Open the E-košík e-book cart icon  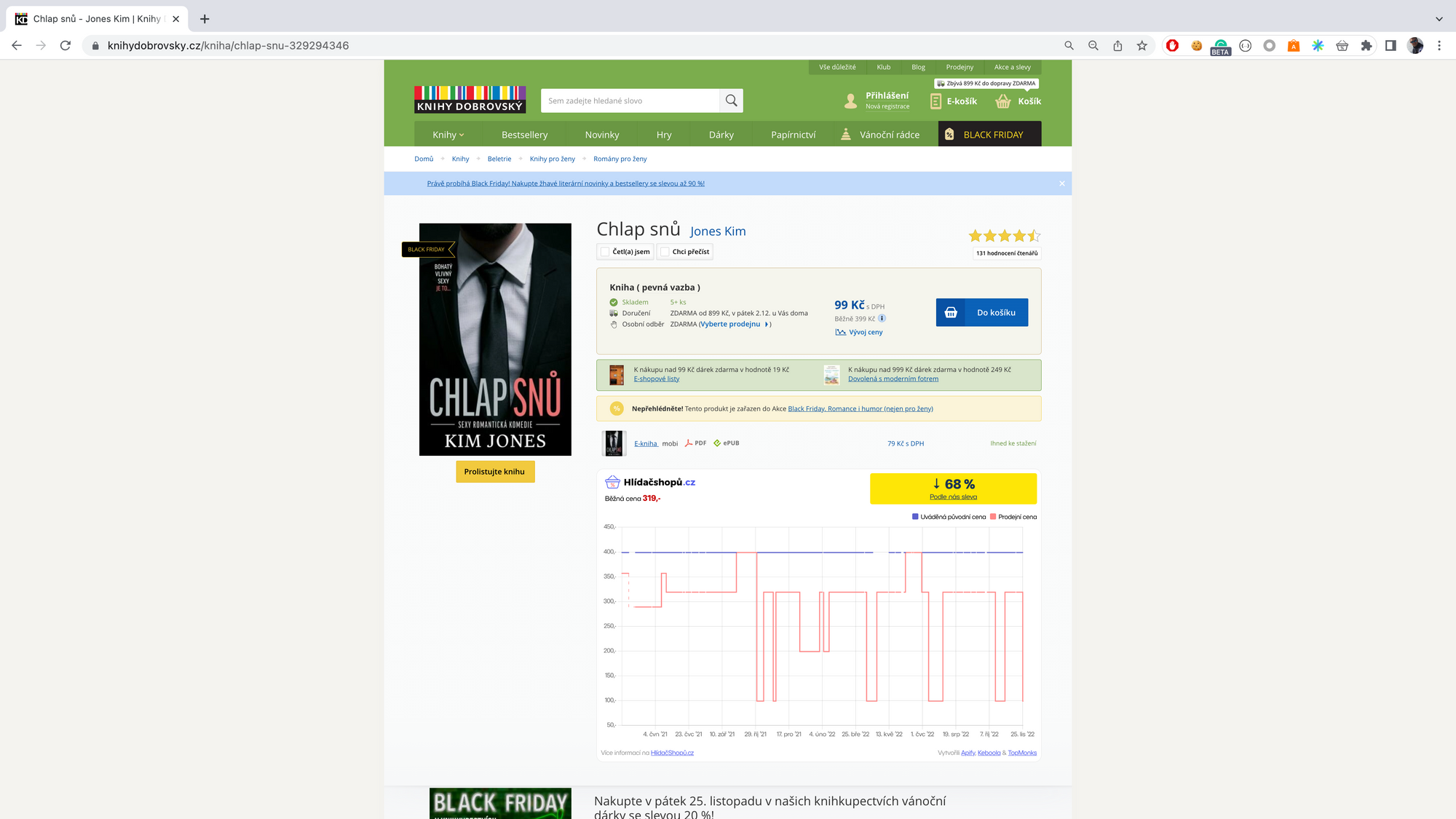[x=936, y=101]
